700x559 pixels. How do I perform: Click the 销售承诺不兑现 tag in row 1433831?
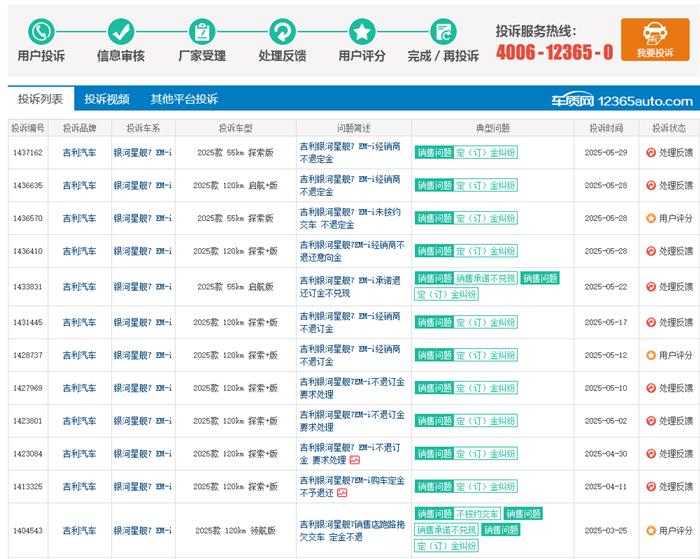click(x=486, y=279)
